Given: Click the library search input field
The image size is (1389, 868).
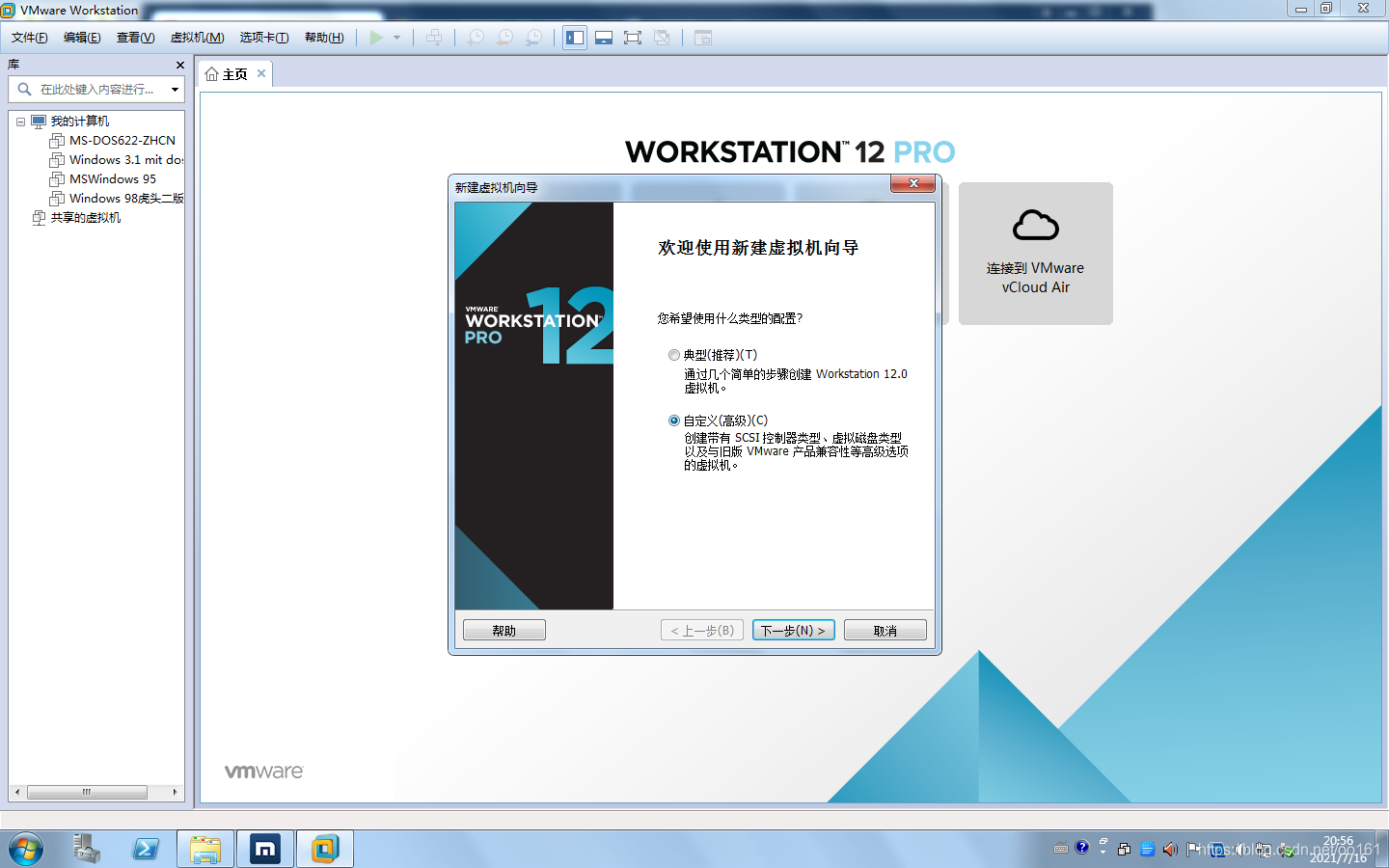Looking at the screenshot, I should [95, 89].
